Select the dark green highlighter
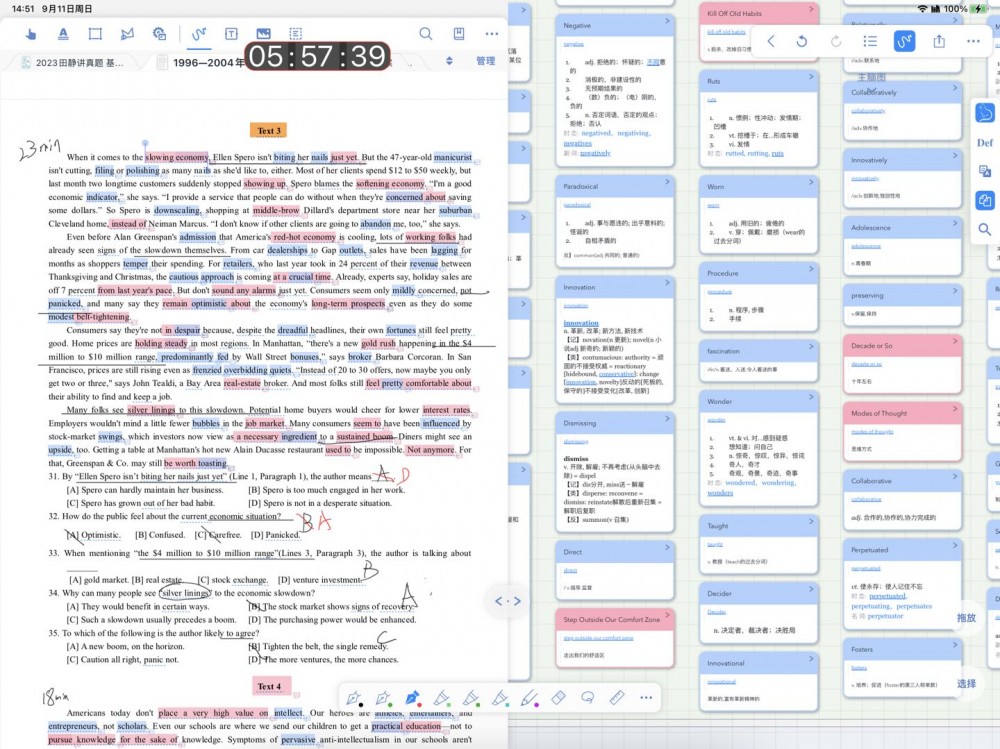The height and width of the screenshot is (749, 1000). coord(471,698)
